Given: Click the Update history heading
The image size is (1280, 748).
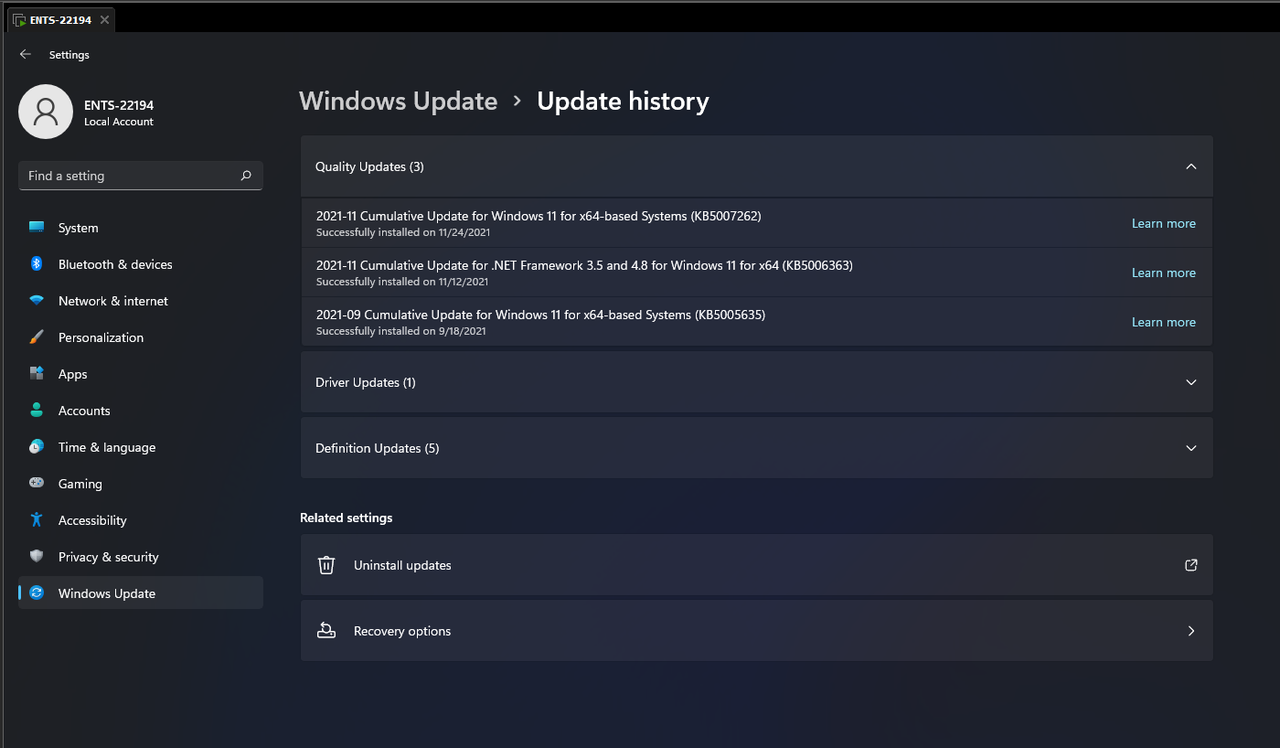Looking at the screenshot, I should [623, 101].
